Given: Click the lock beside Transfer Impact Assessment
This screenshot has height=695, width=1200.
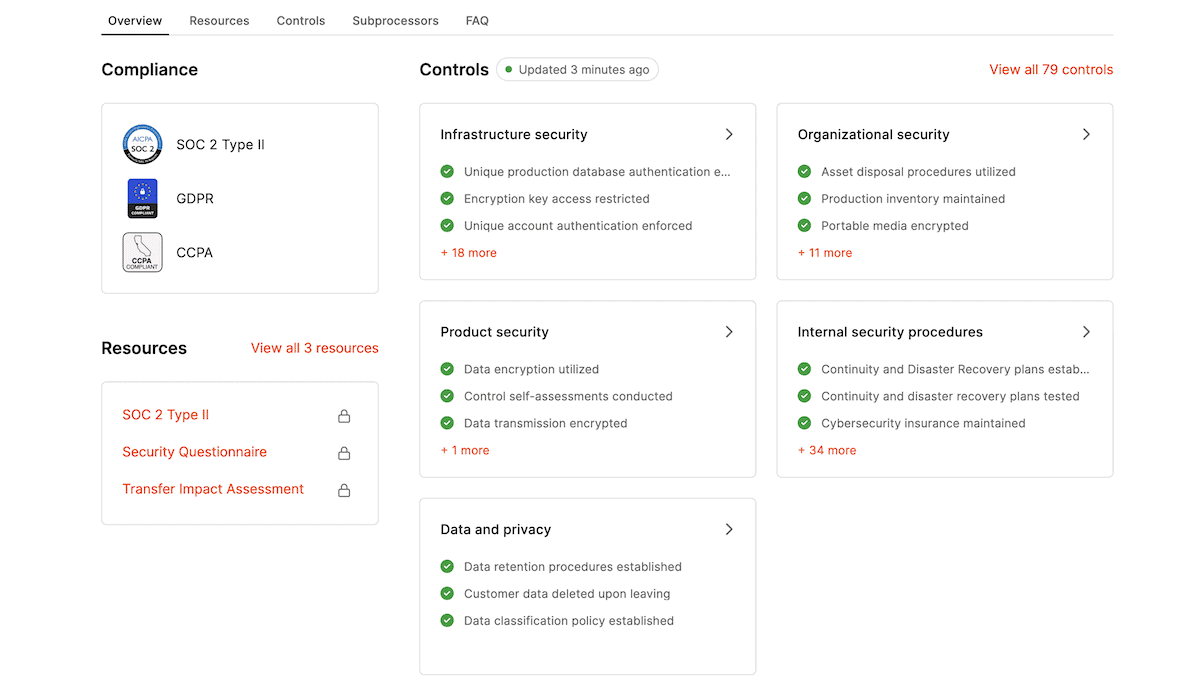Looking at the screenshot, I should [344, 489].
